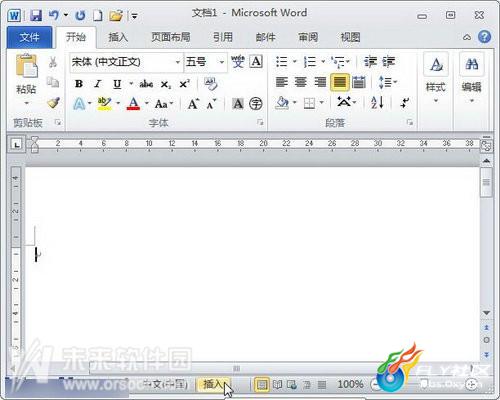Select the Sort A-Z icon
500x400 pixels.
tap(377, 103)
